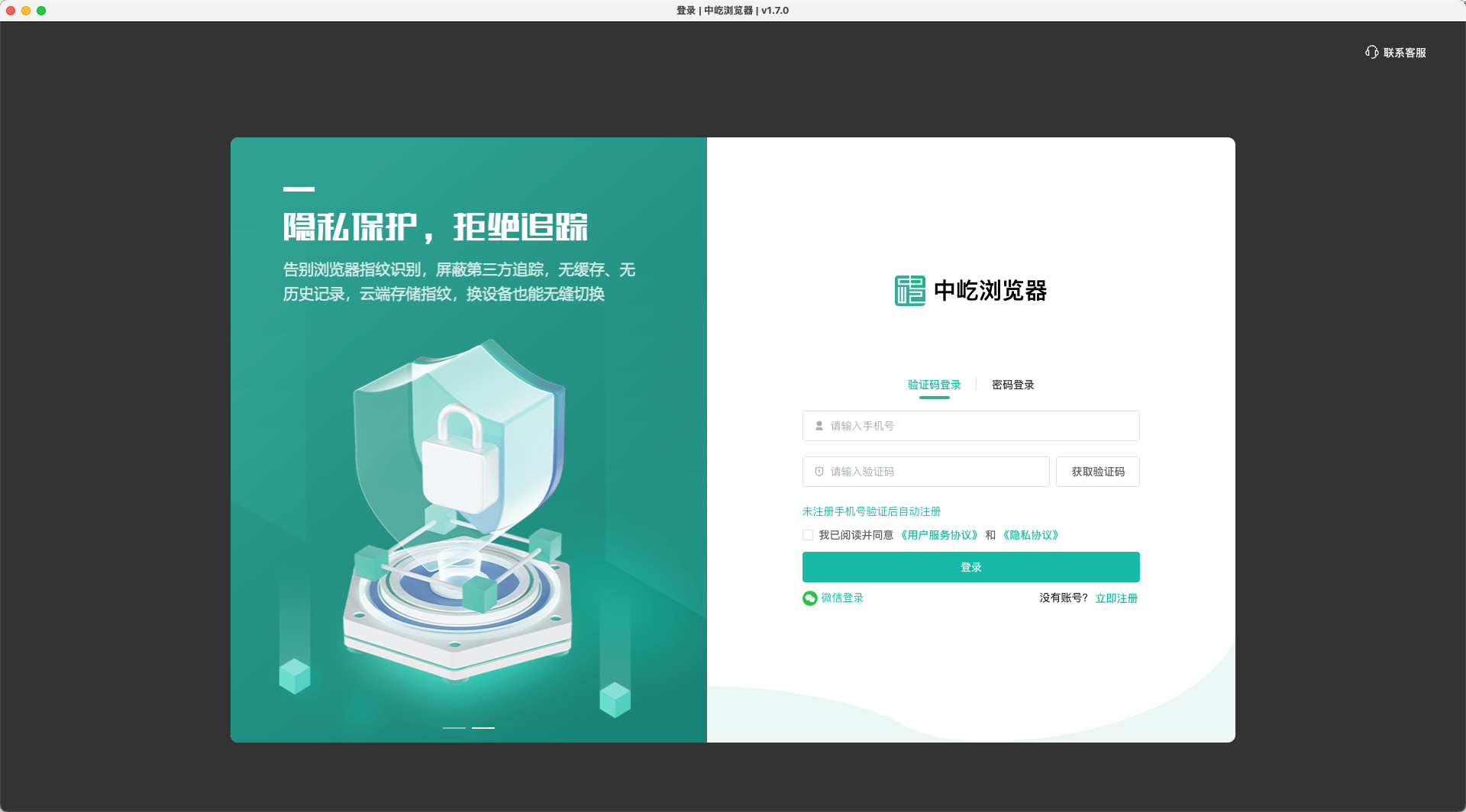Click the shield icon in code field
This screenshot has width=1466, height=812.
[x=819, y=472]
